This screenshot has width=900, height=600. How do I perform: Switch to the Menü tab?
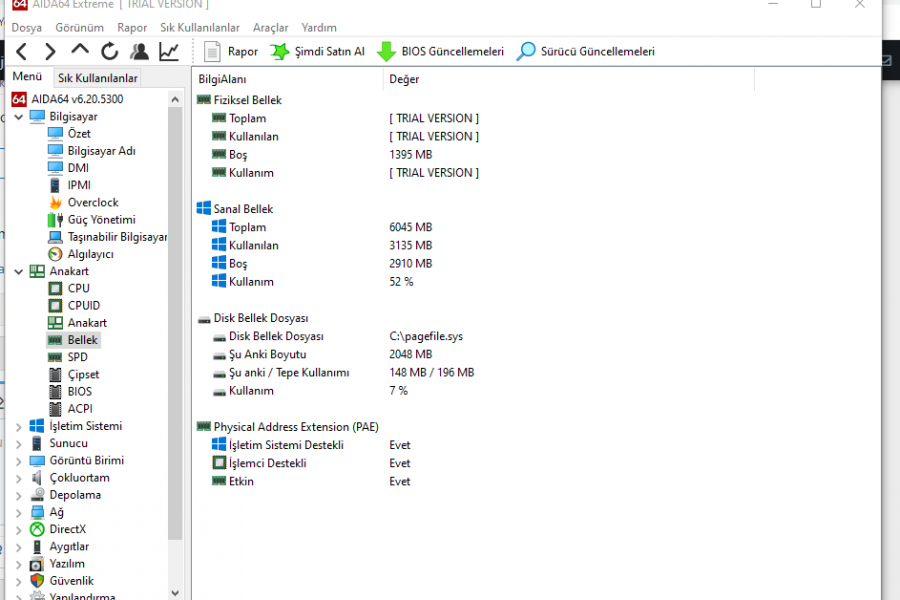pyautogui.click(x=27, y=76)
